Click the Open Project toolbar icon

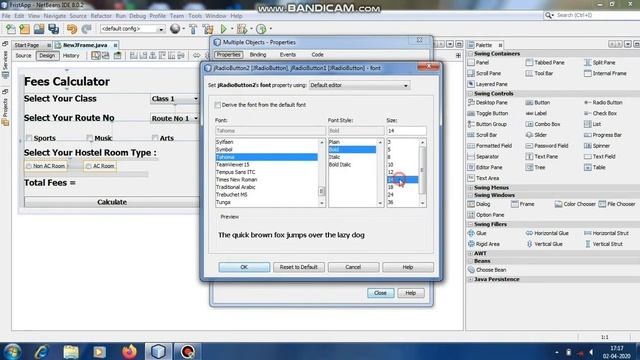(39, 29)
